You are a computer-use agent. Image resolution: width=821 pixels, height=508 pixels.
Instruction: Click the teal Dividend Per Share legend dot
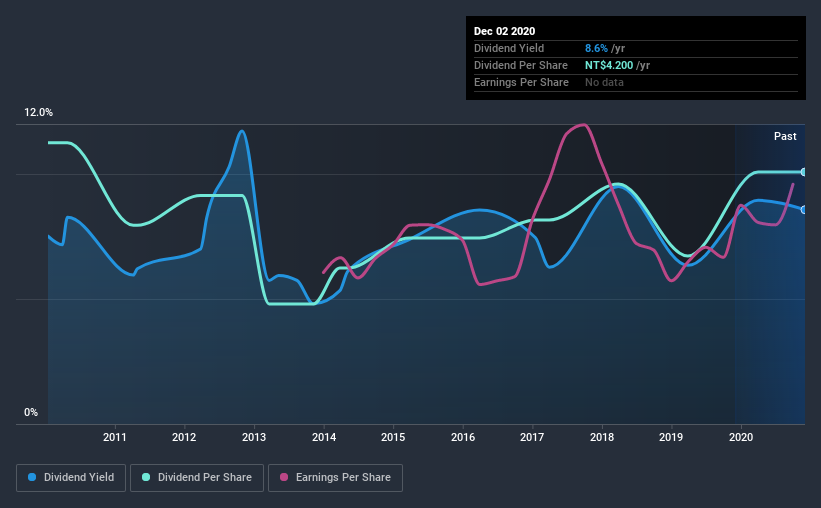(x=146, y=477)
